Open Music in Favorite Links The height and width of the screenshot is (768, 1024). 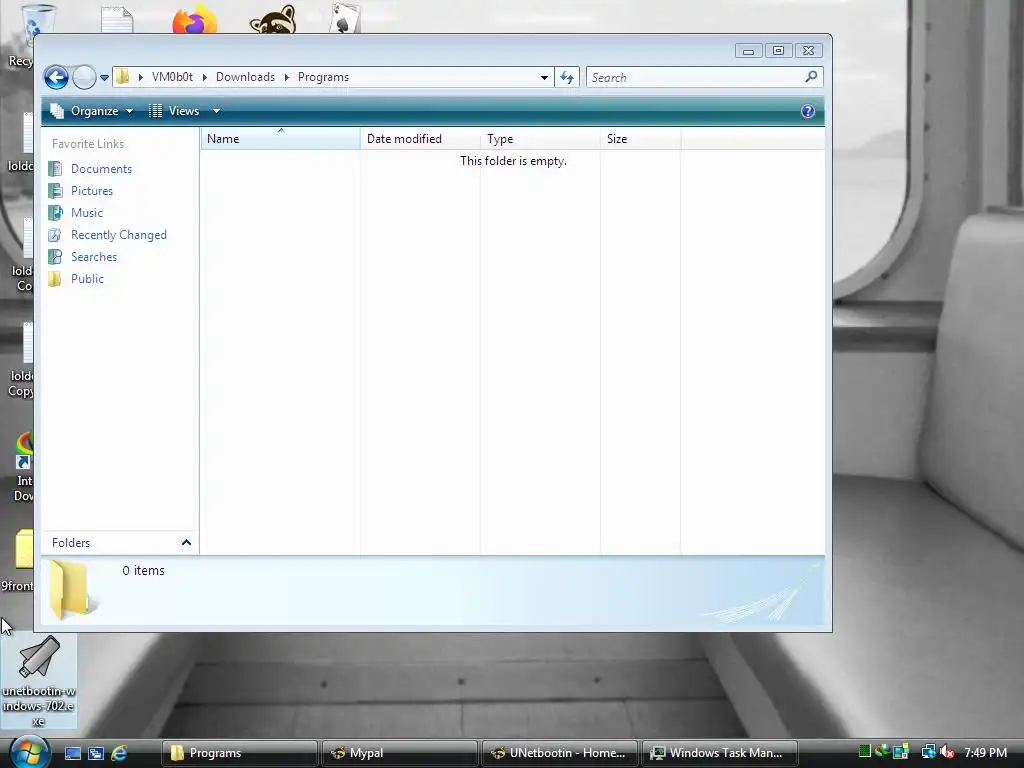pos(87,213)
